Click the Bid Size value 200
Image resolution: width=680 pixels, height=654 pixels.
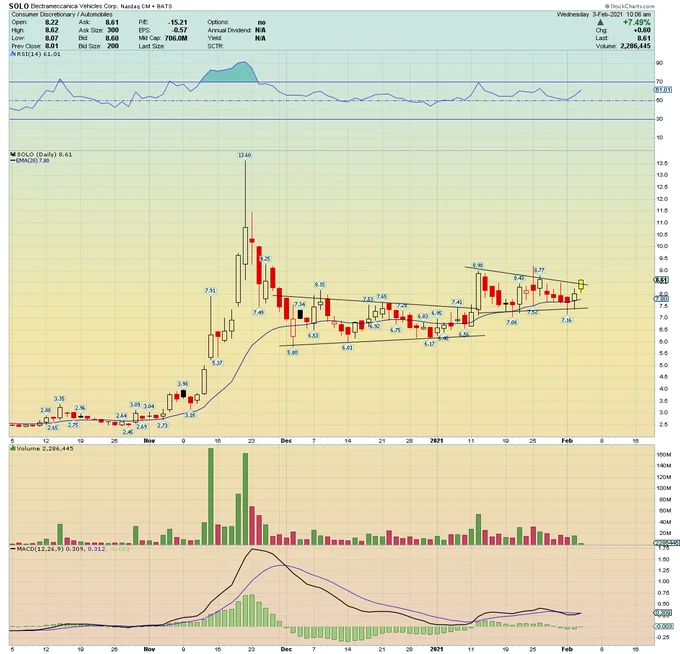pos(113,46)
